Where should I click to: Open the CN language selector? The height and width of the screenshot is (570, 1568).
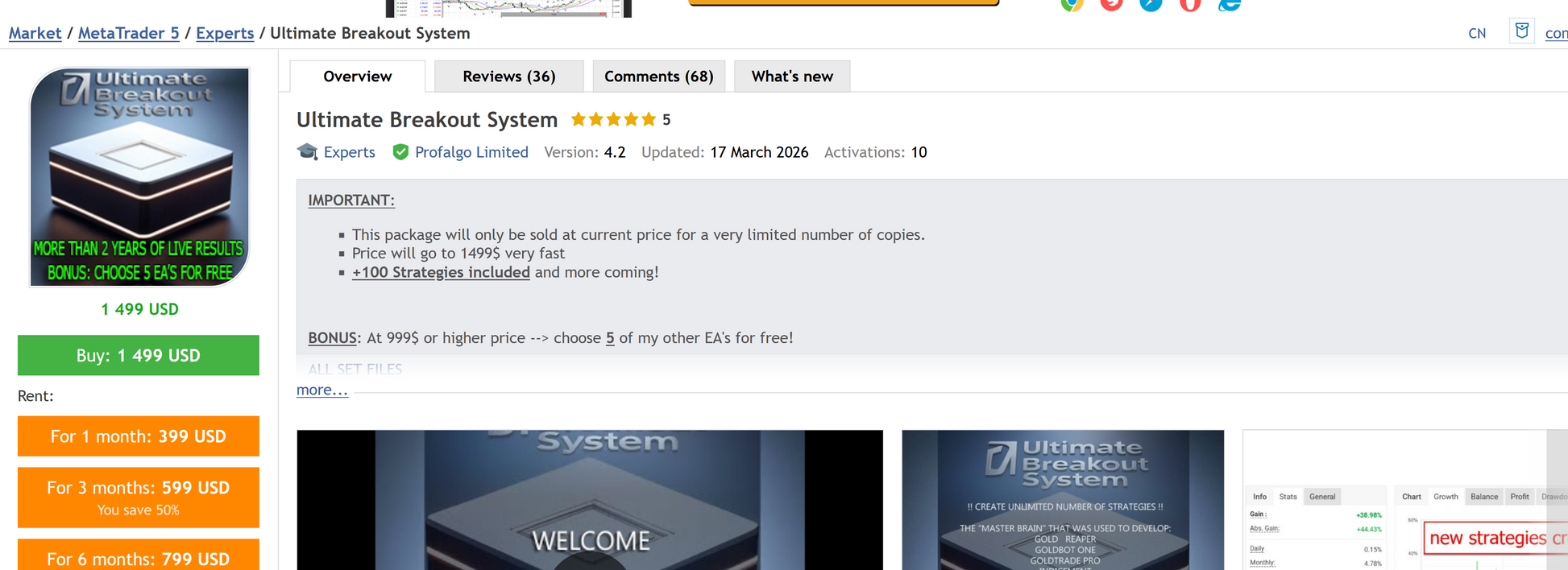tap(1476, 34)
